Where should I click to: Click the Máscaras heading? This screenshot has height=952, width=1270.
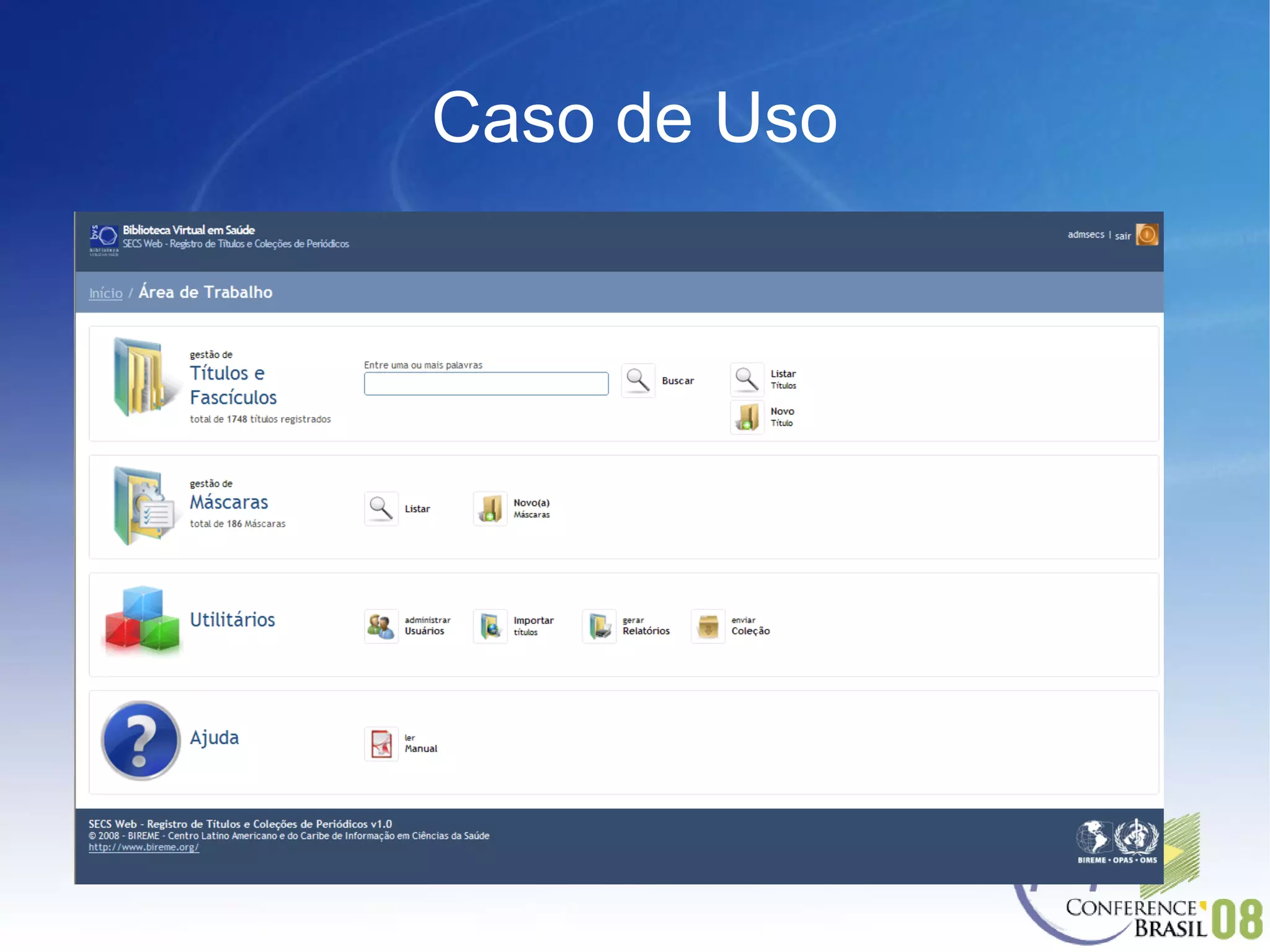(229, 502)
